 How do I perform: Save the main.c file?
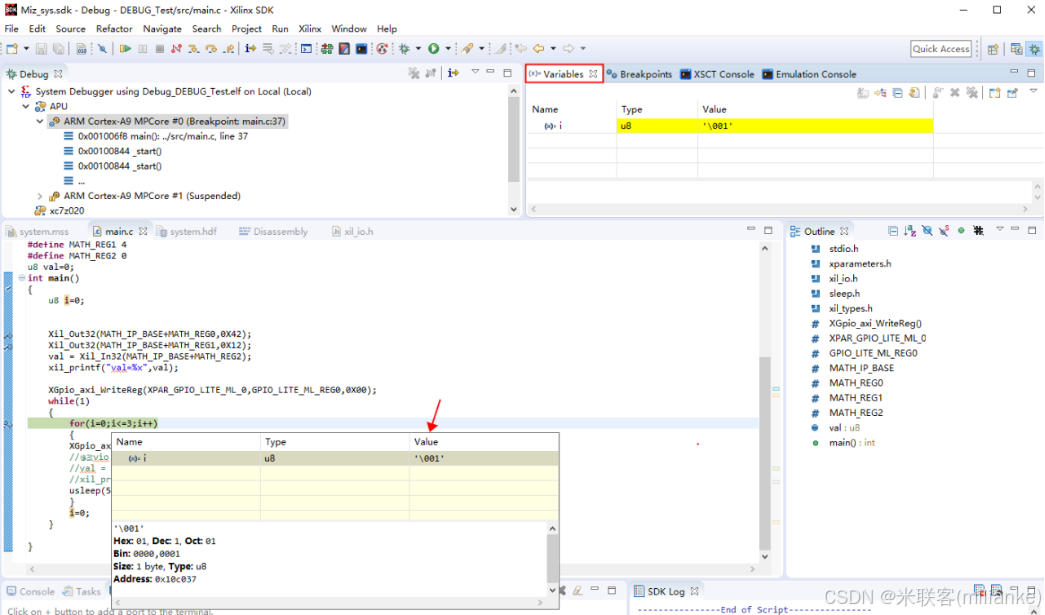click(40, 48)
